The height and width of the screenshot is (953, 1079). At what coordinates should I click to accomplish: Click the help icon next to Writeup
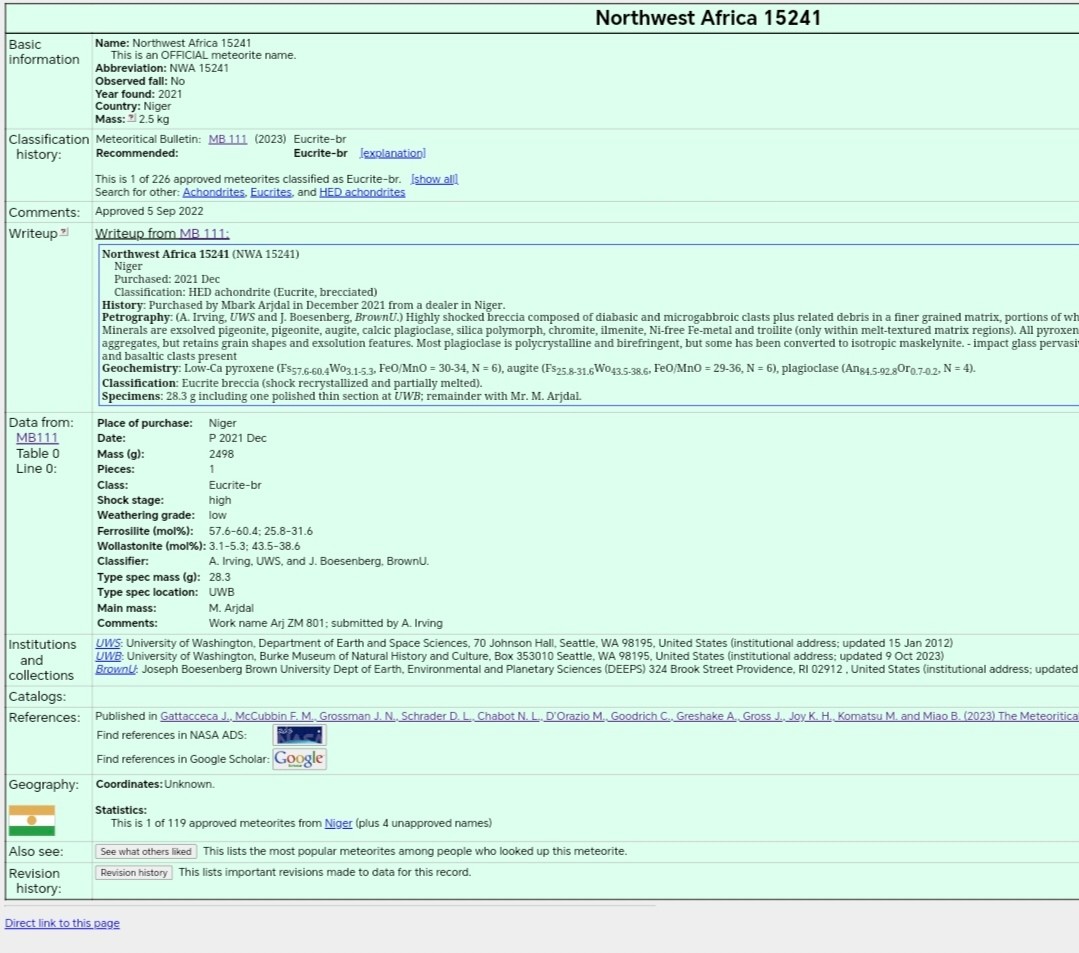(64, 233)
